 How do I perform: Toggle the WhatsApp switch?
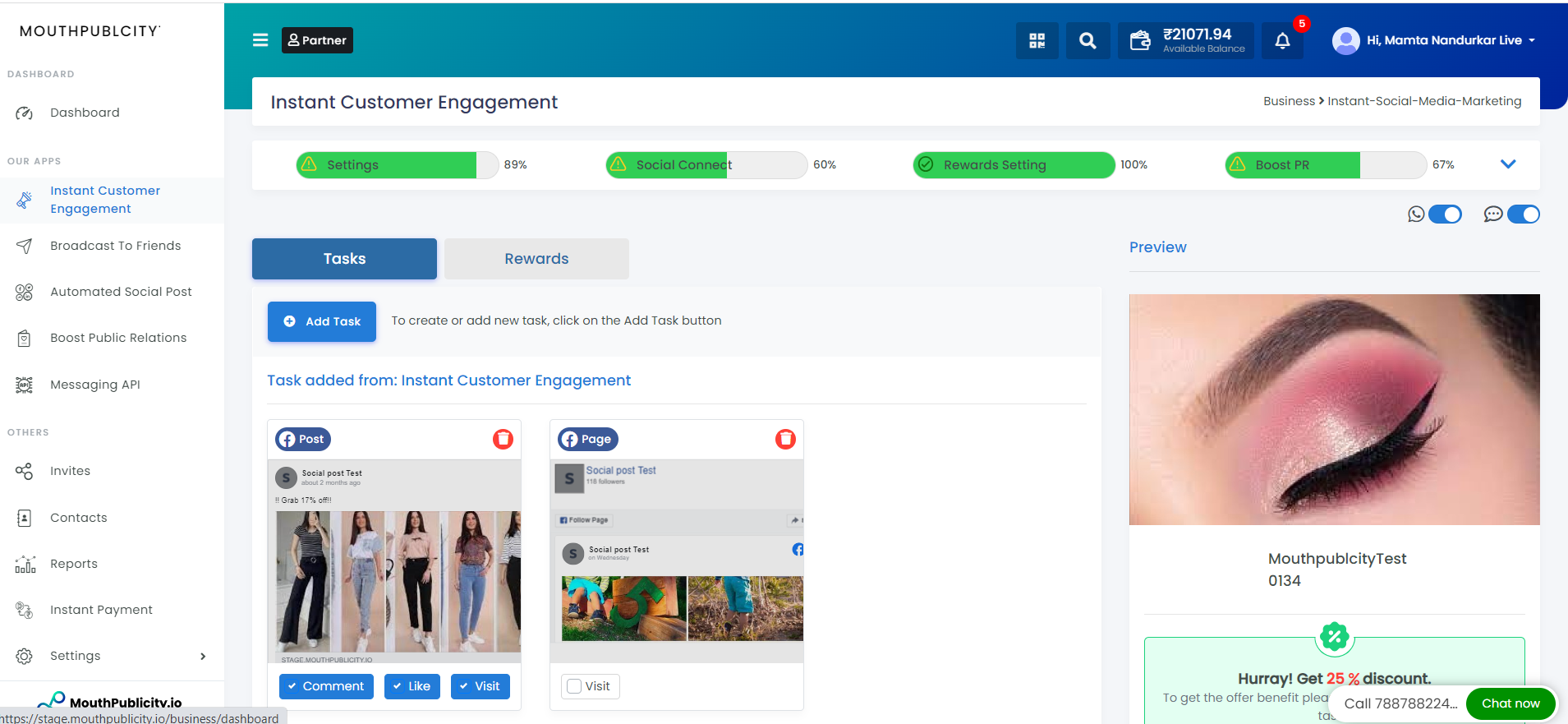tap(1445, 214)
